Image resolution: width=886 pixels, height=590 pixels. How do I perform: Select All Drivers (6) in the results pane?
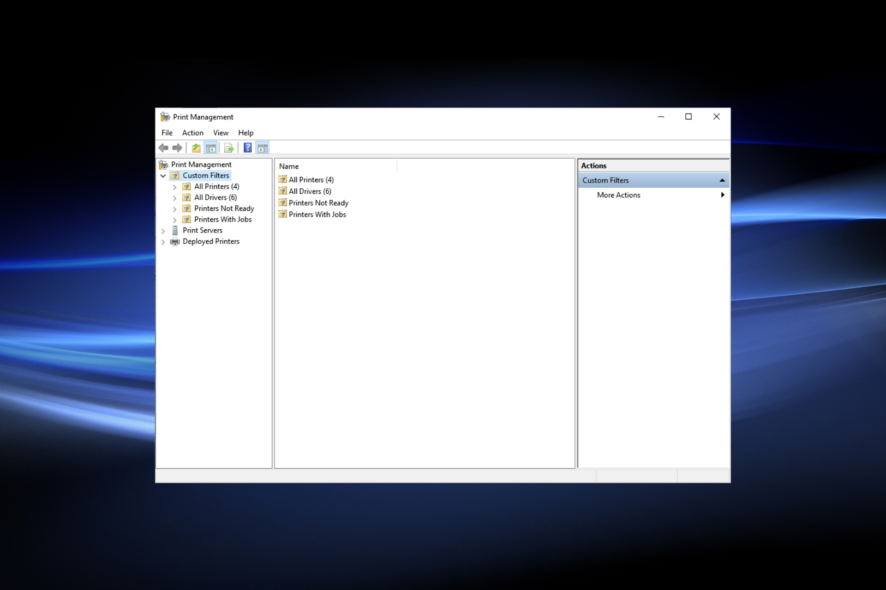tap(308, 191)
